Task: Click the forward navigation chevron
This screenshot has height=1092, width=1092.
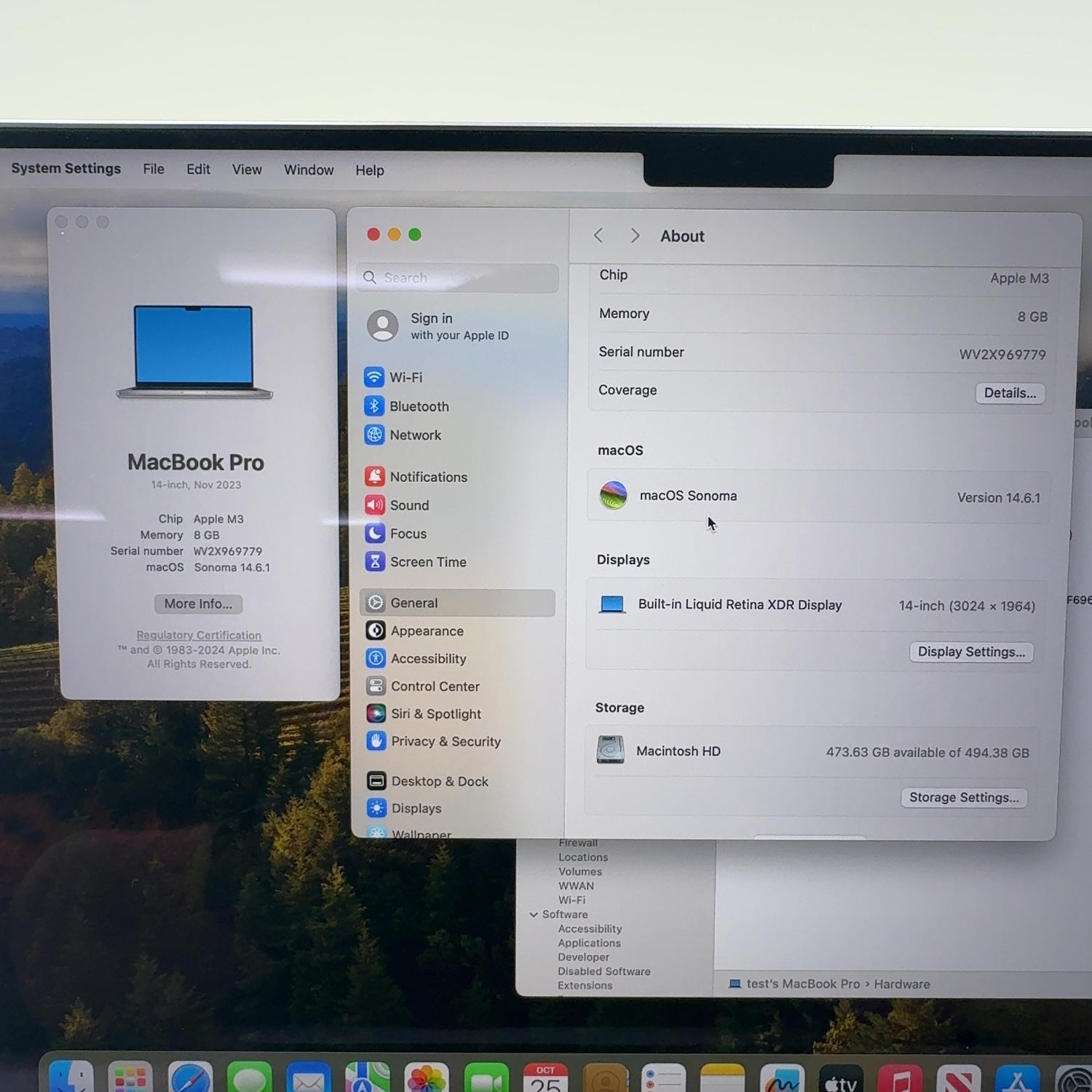Action: tap(635, 236)
